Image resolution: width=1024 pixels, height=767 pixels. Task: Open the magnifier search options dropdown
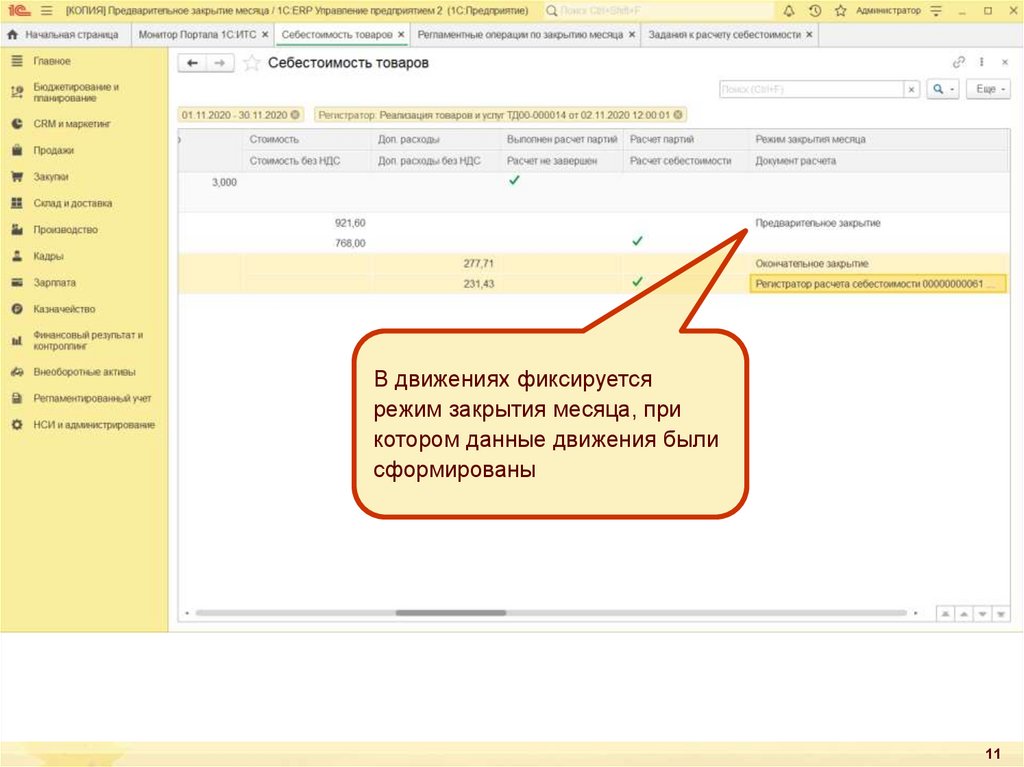[x=942, y=89]
